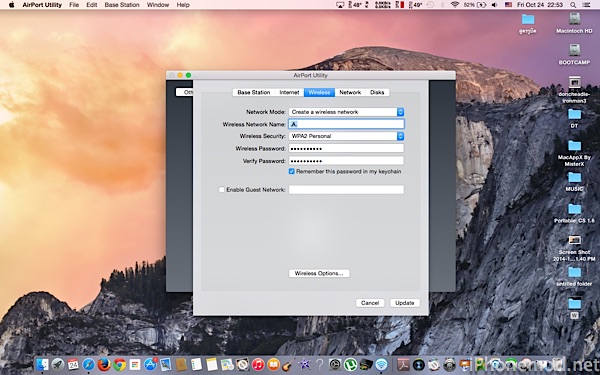Switch to the Disks tab
Image resolution: width=600 pixels, height=375 pixels.
(x=377, y=92)
